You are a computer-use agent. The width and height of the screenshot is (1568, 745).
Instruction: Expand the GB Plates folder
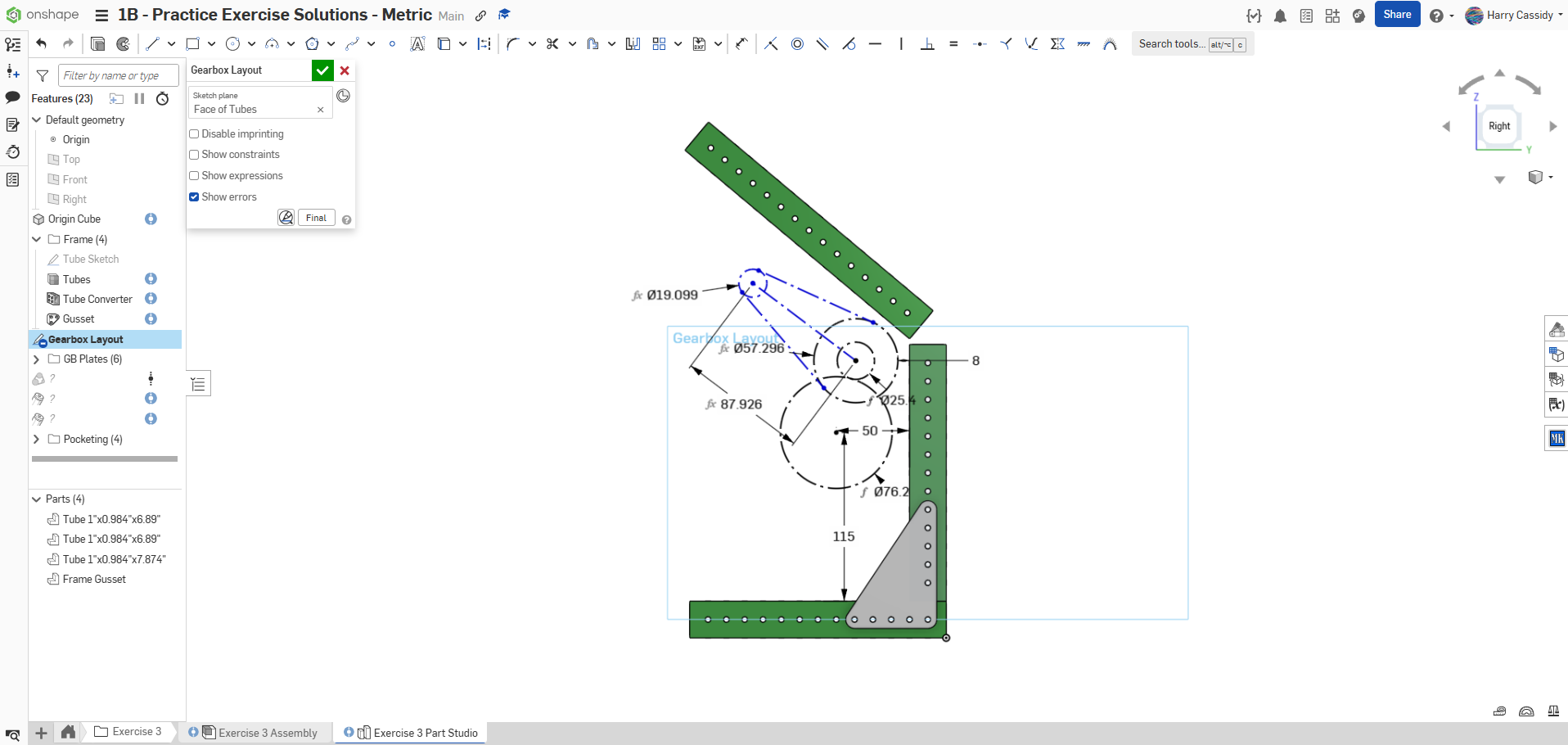[36, 359]
